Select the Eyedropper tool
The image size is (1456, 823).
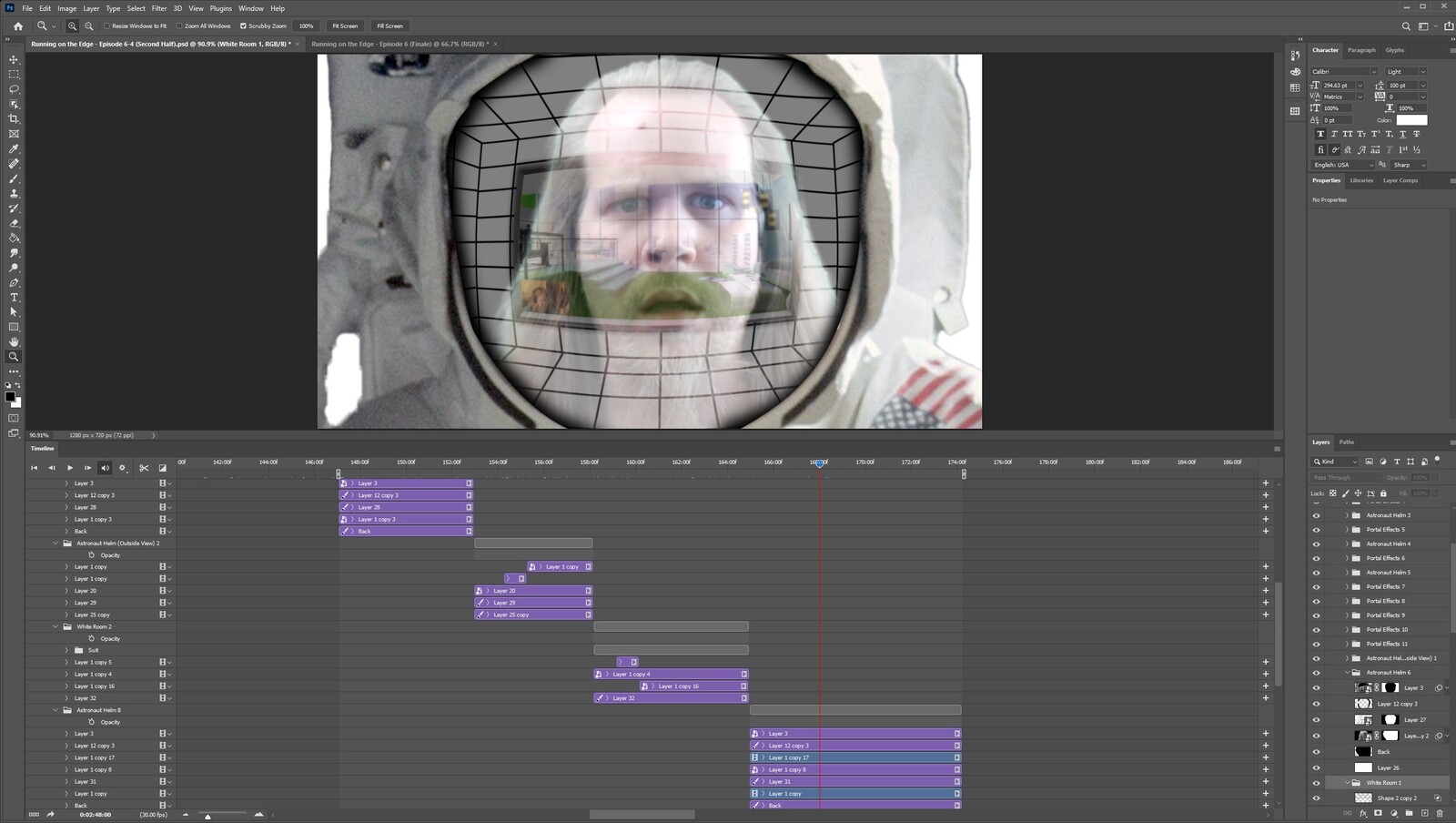point(14,148)
